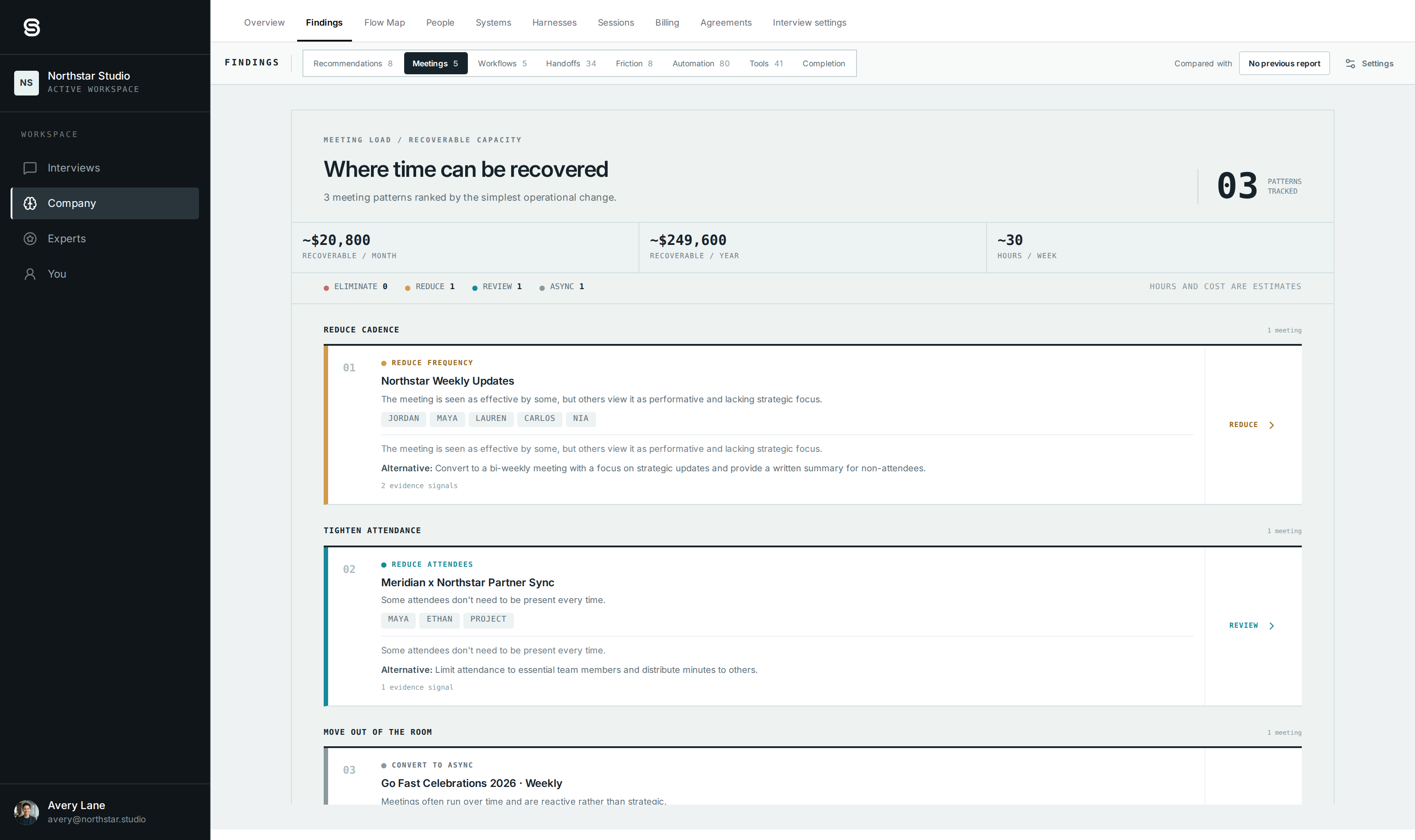The height and width of the screenshot is (840, 1415).
Task: Go to the People tab
Action: (440, 23)
